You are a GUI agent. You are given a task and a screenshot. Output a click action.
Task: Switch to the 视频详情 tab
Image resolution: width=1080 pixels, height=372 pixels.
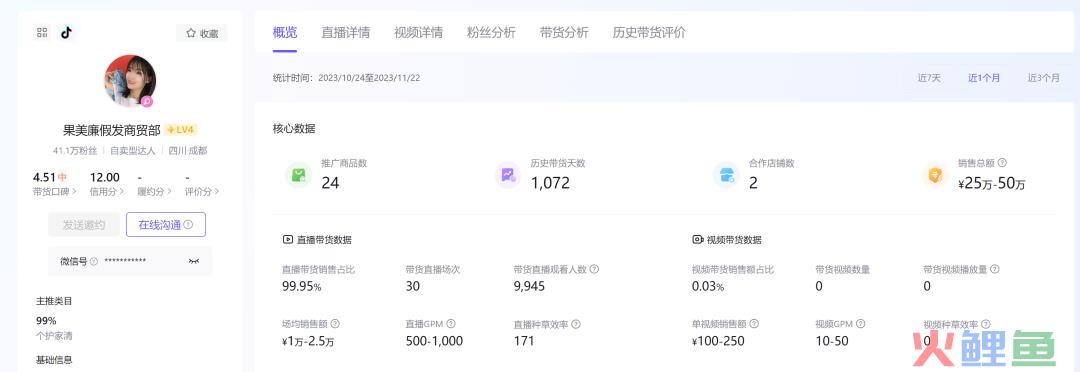(x=419, y=32)
